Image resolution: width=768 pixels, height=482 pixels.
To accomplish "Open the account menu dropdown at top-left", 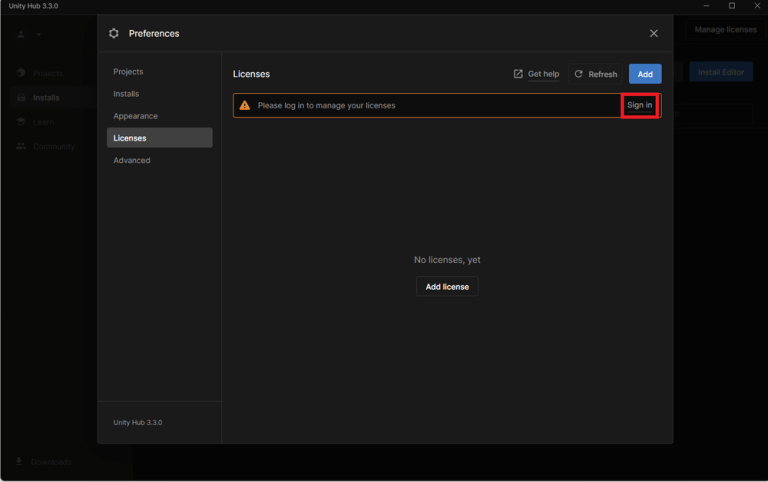I will [29, 34].
